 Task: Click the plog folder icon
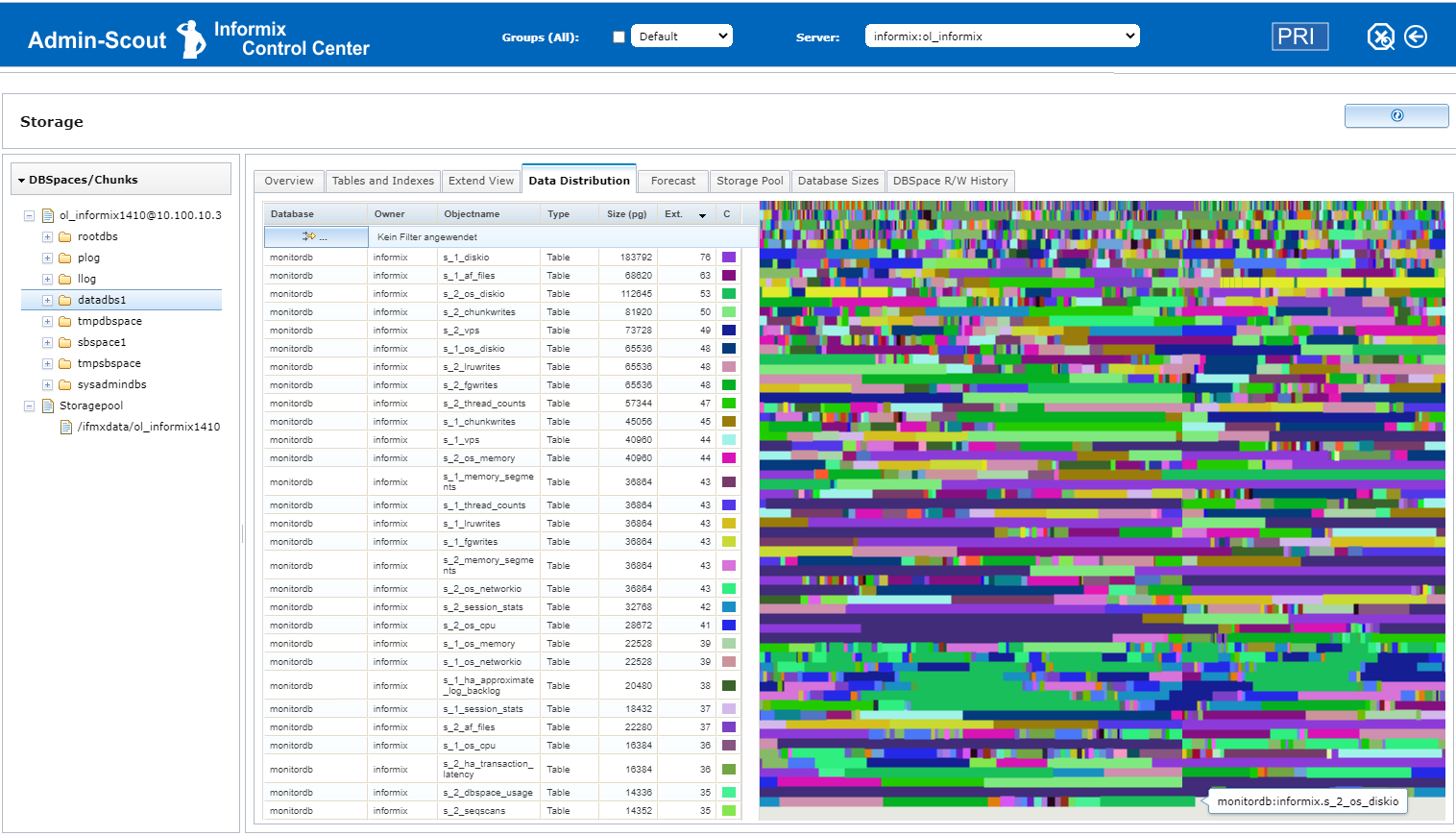[x=65, y=258]
